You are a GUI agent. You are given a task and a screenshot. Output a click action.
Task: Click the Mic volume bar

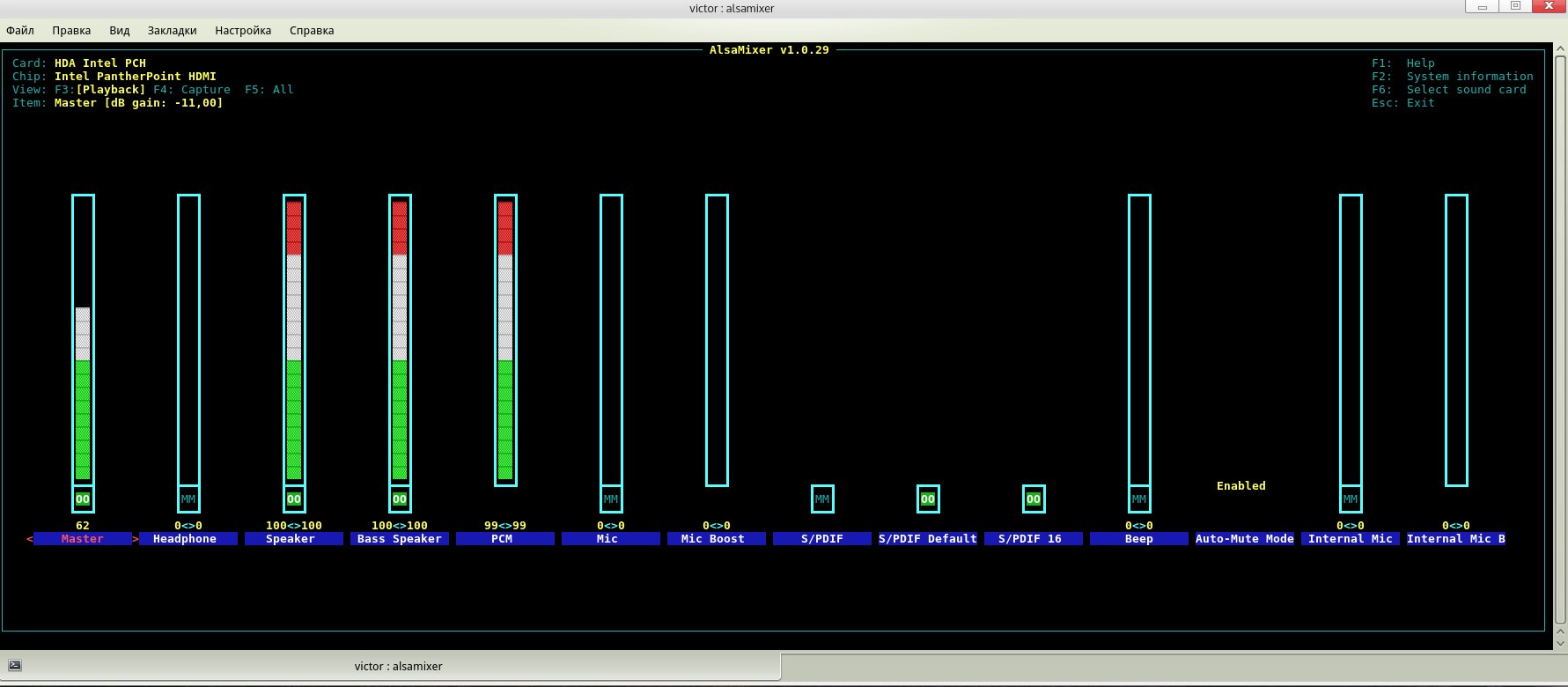point(611,340)
